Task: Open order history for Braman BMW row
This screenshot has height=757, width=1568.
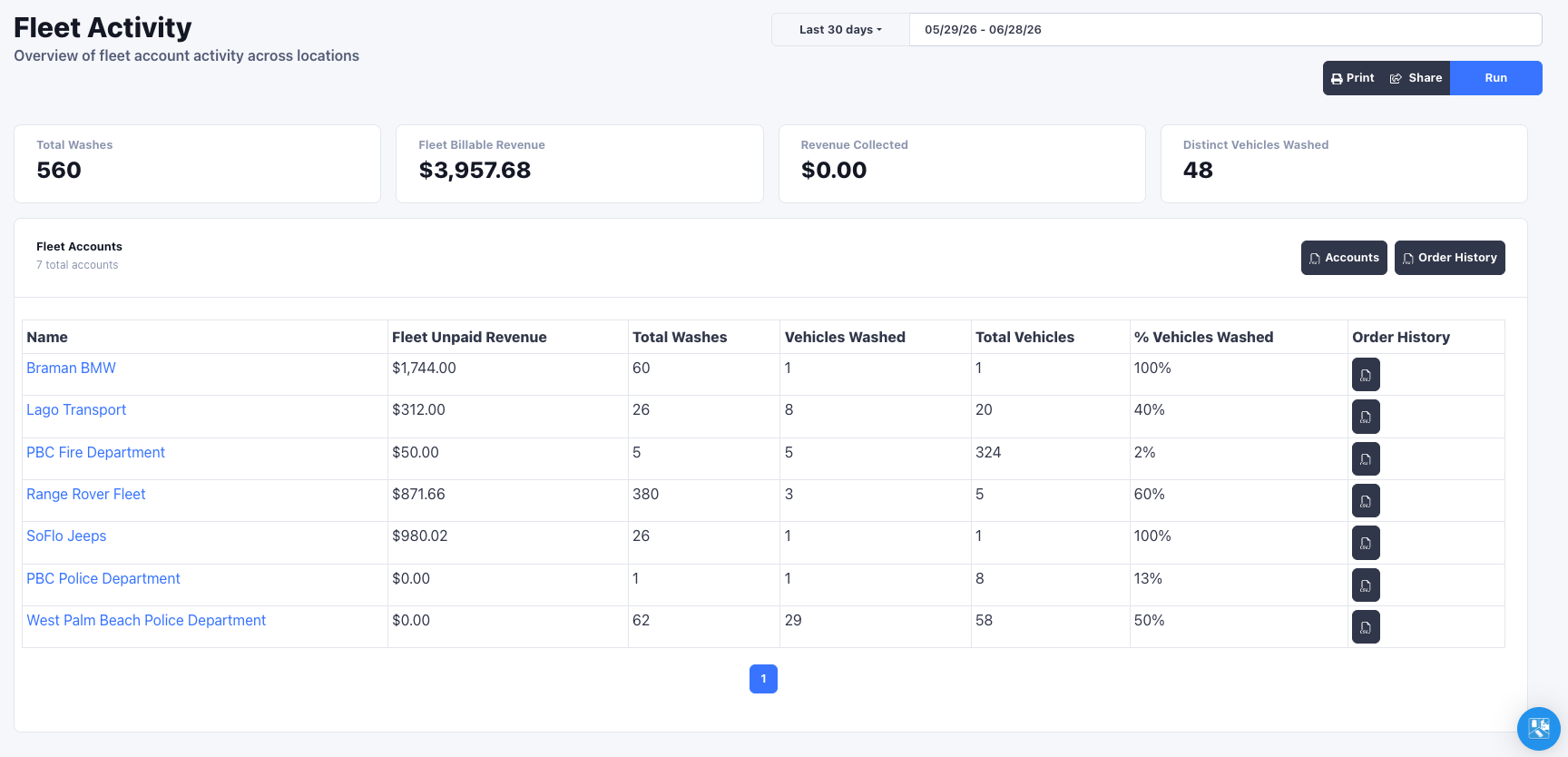Action: pyautogui.click(x=1366, y=374)
